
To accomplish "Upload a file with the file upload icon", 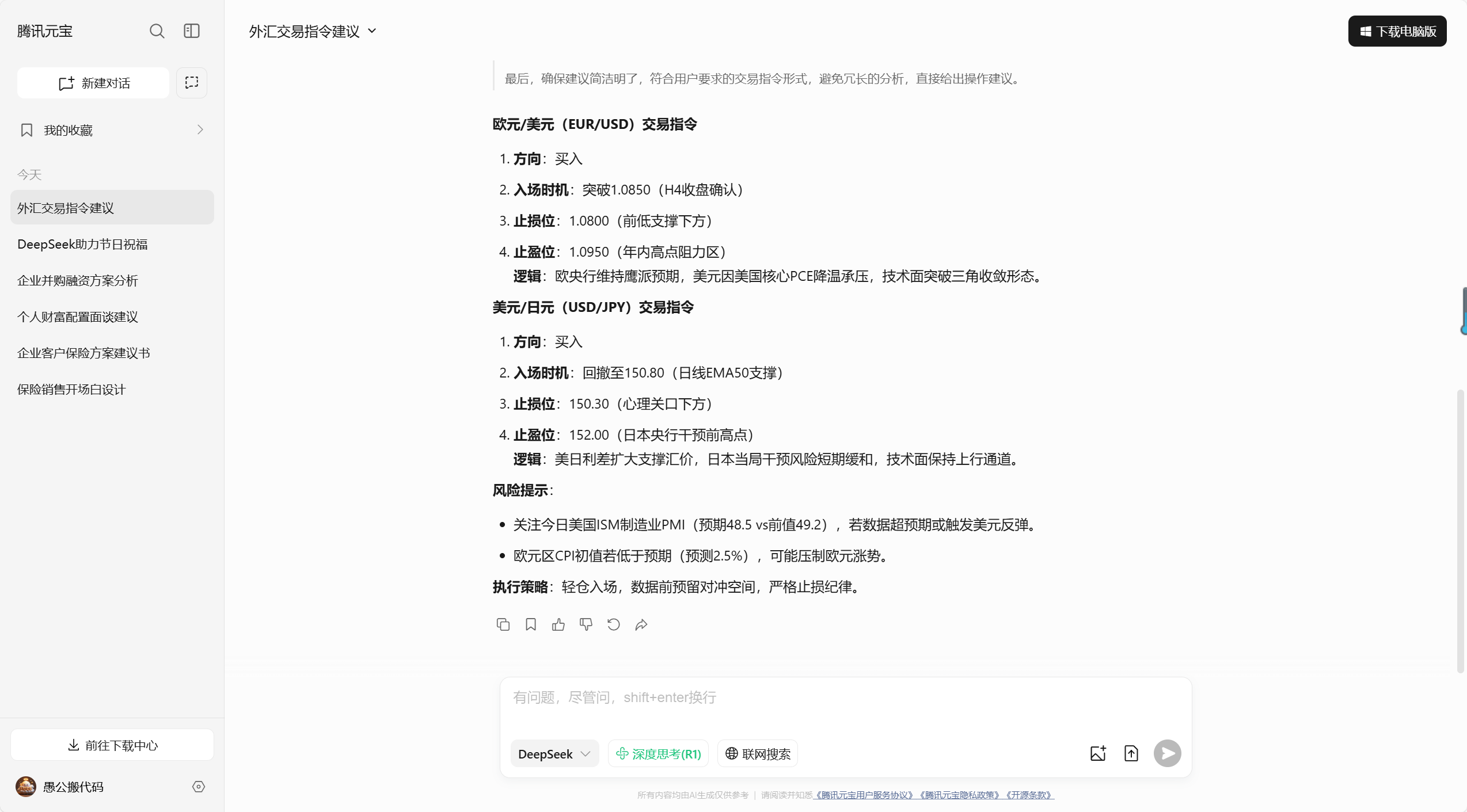I will coord(1131,753).
